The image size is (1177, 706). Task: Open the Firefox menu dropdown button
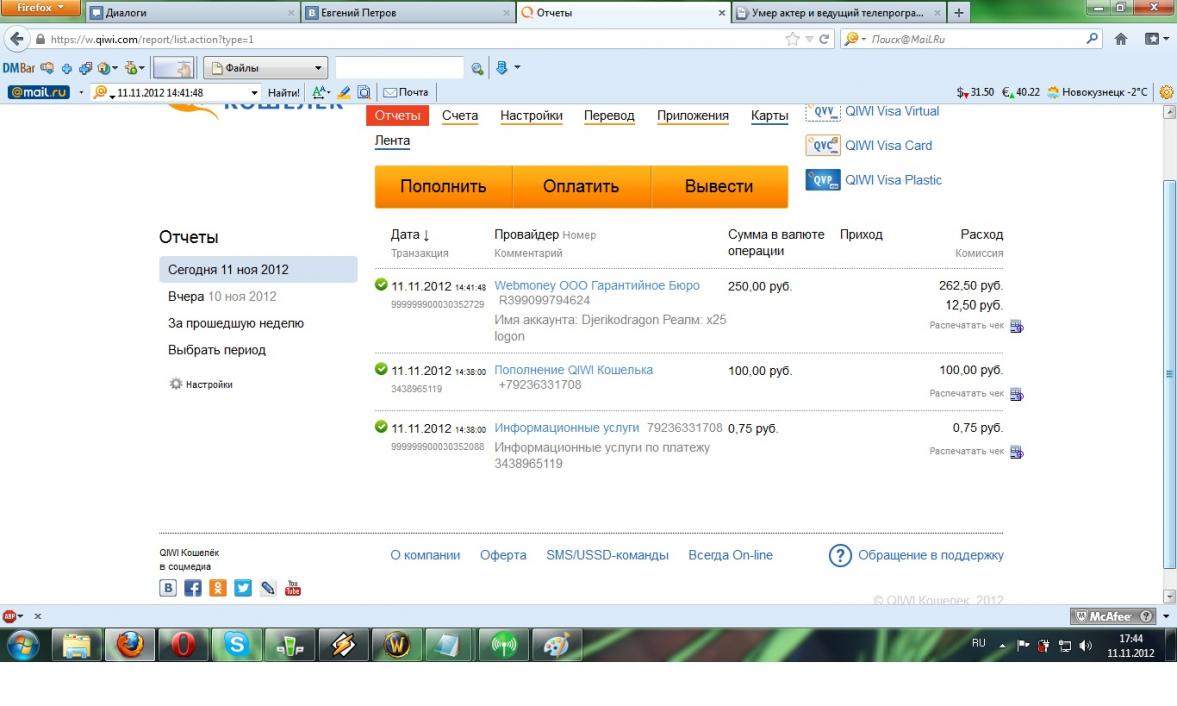point(40,8)
